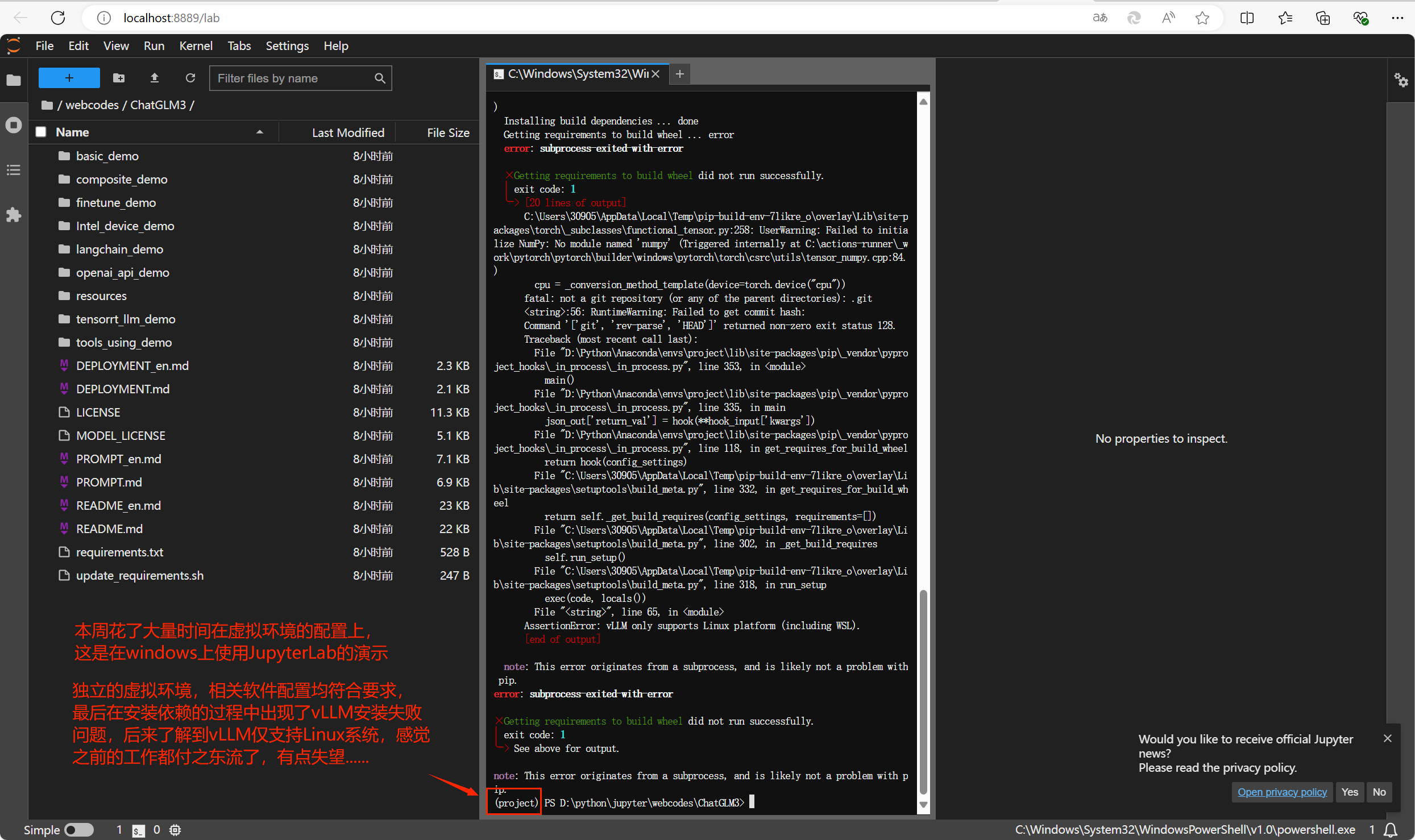The width and height of the screenshot is (1415, 840).
Task: Open the Kernel menu
Action: point(196,46)
